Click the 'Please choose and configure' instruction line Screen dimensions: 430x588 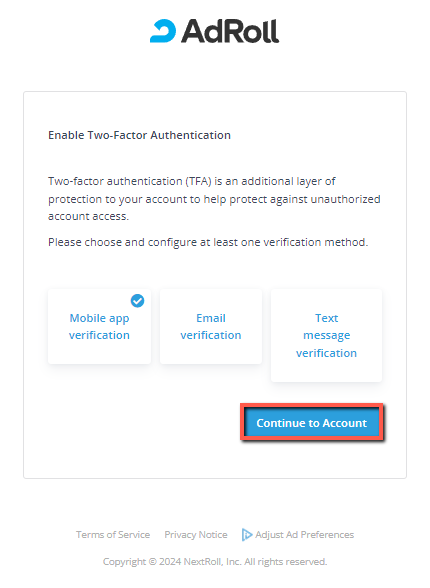(208, 242)
